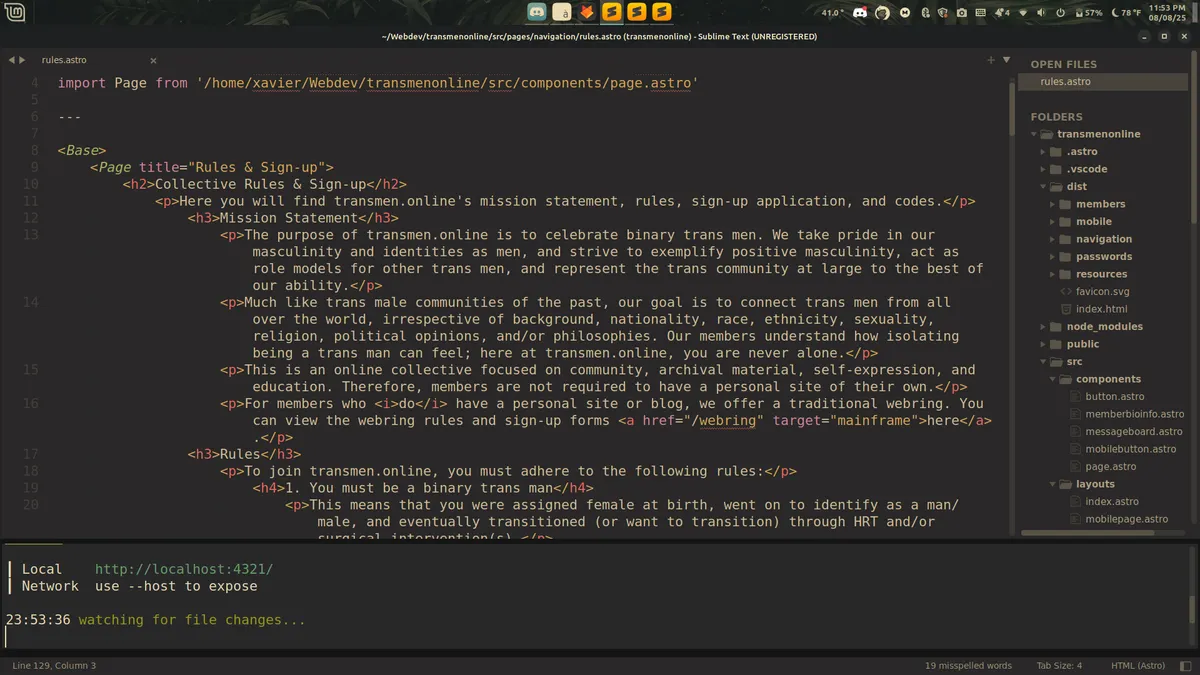Open index.html in the dist folder

pos(1101,309)
